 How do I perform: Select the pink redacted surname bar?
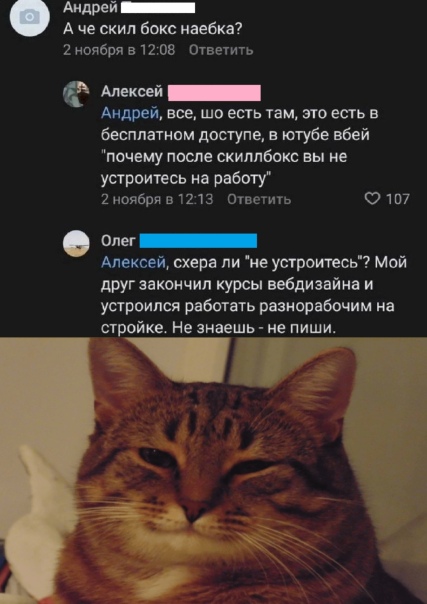pos(214,93)
